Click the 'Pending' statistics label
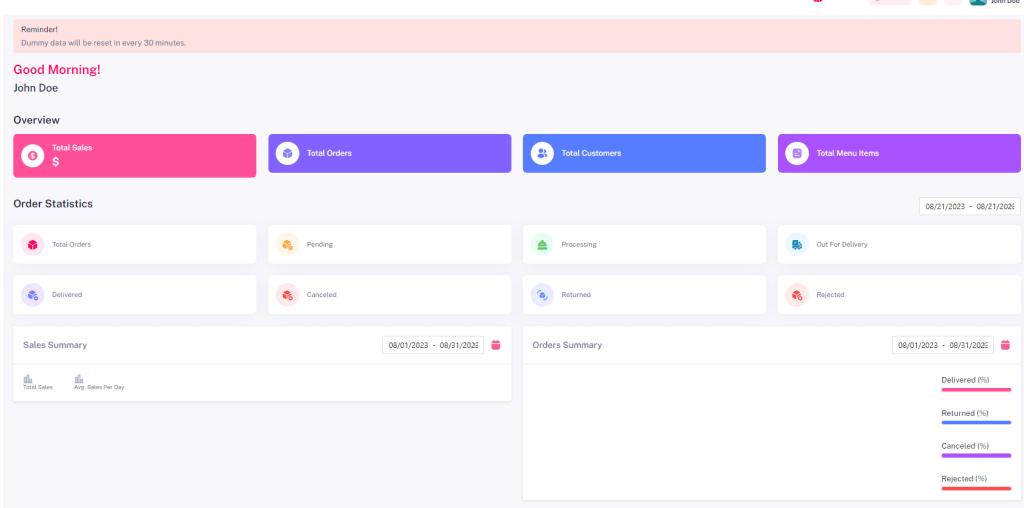Screen dimensions: 1024x508 click(x=320, y=245)
